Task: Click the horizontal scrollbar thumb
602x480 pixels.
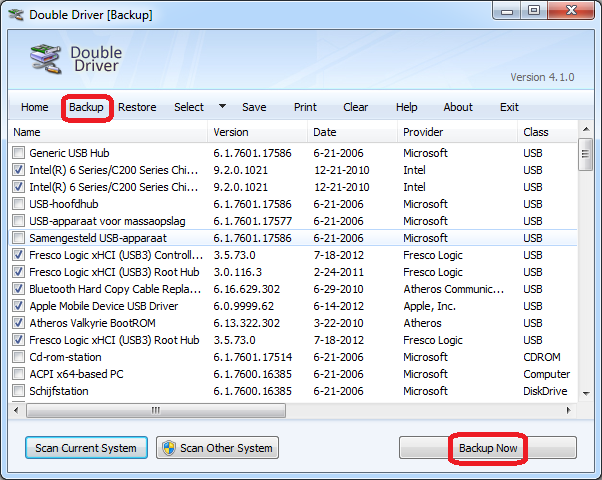Action: tap(155, 410)
